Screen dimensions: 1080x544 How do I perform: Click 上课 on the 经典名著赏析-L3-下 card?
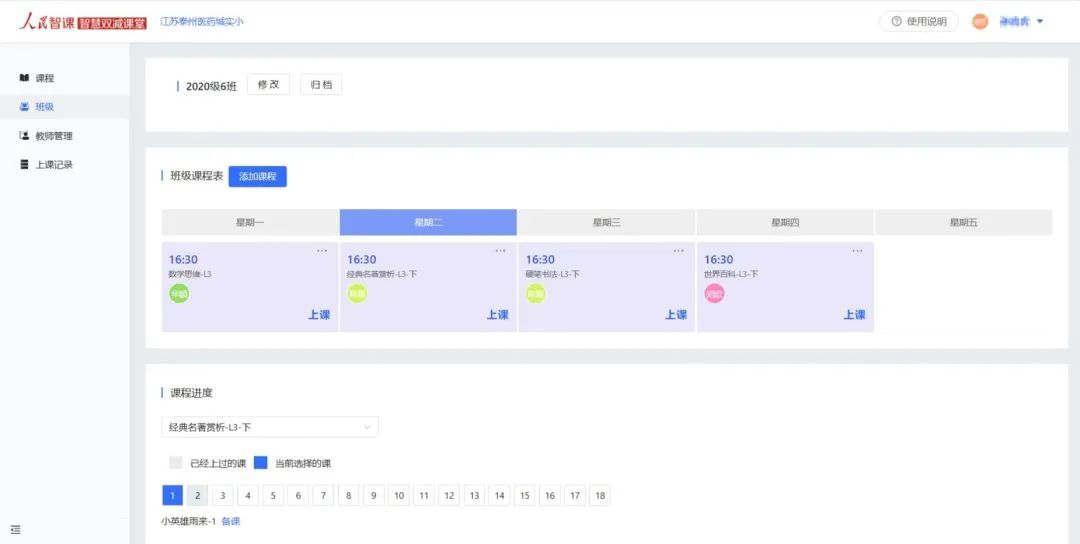[x=498, y=315]
